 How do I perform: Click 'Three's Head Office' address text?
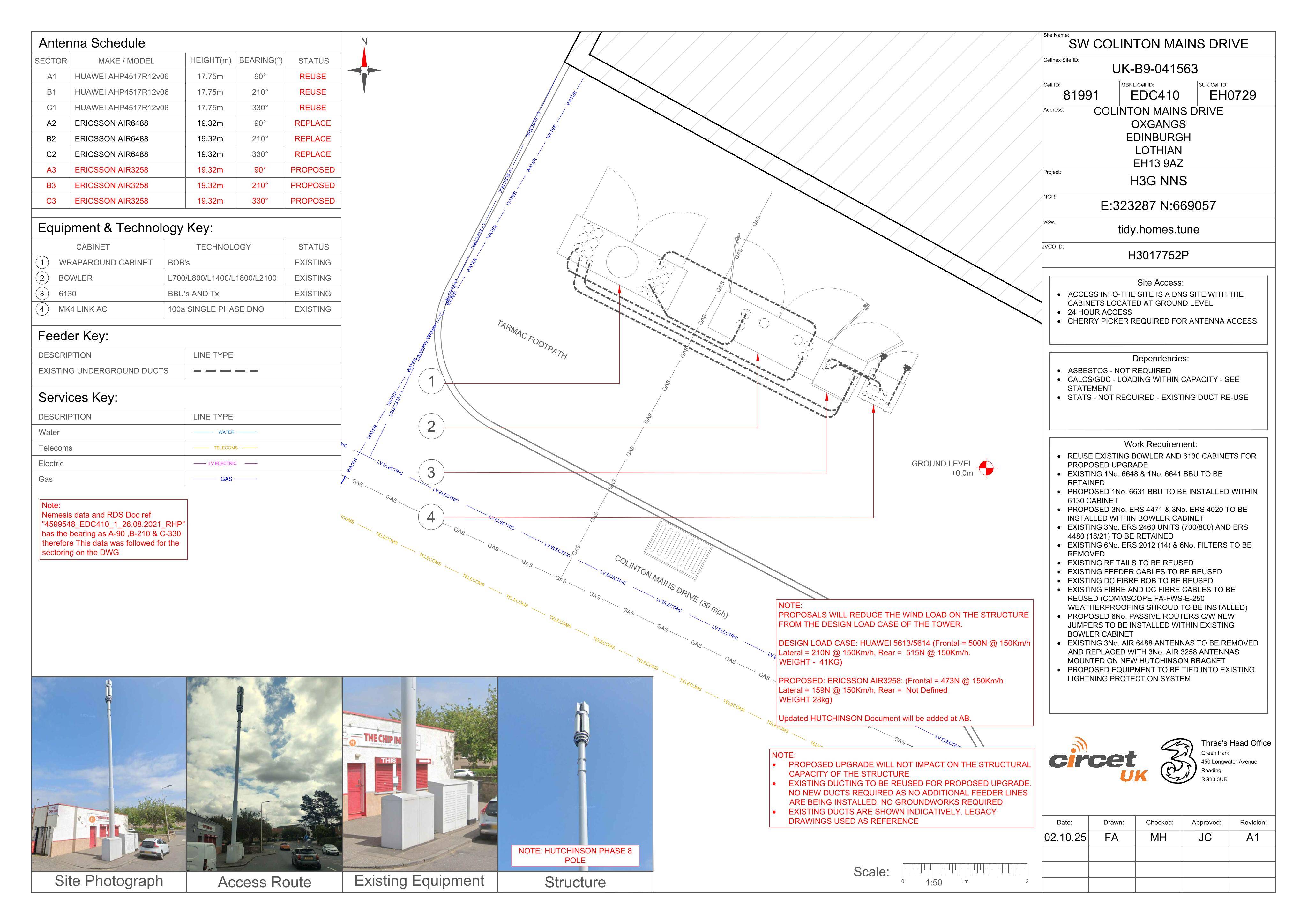coord(1236,743)
